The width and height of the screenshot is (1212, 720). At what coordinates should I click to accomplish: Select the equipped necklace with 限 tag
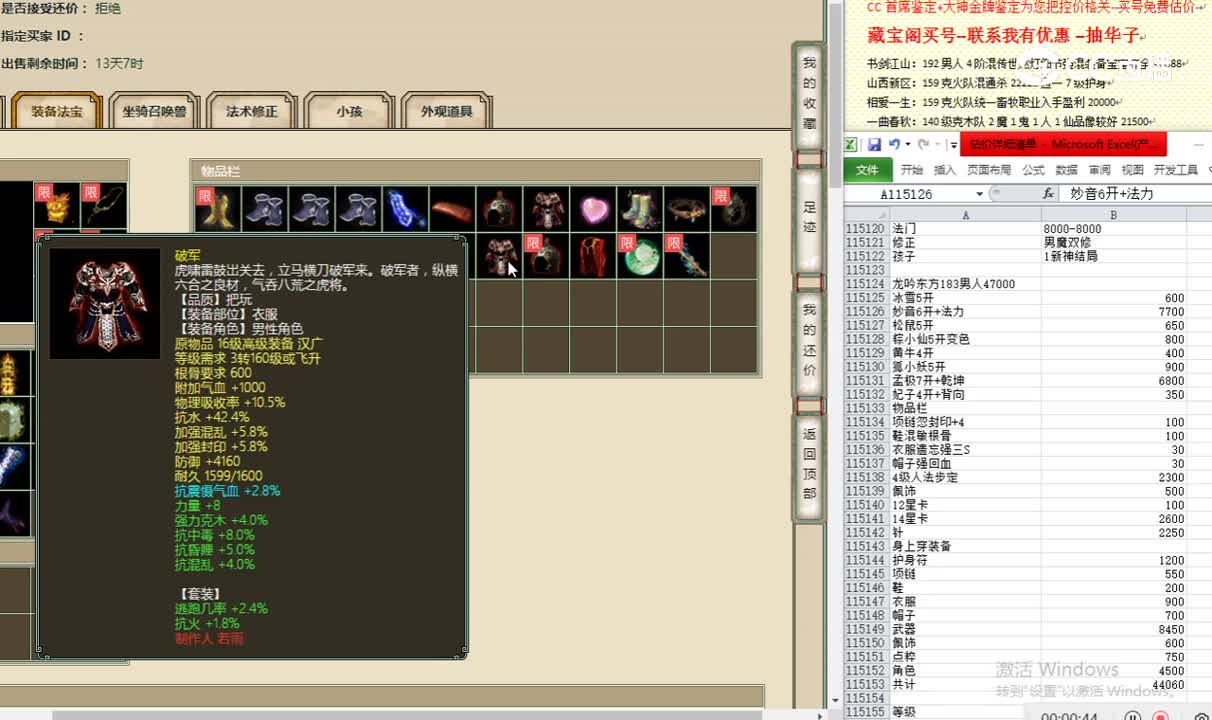[104, 205]
